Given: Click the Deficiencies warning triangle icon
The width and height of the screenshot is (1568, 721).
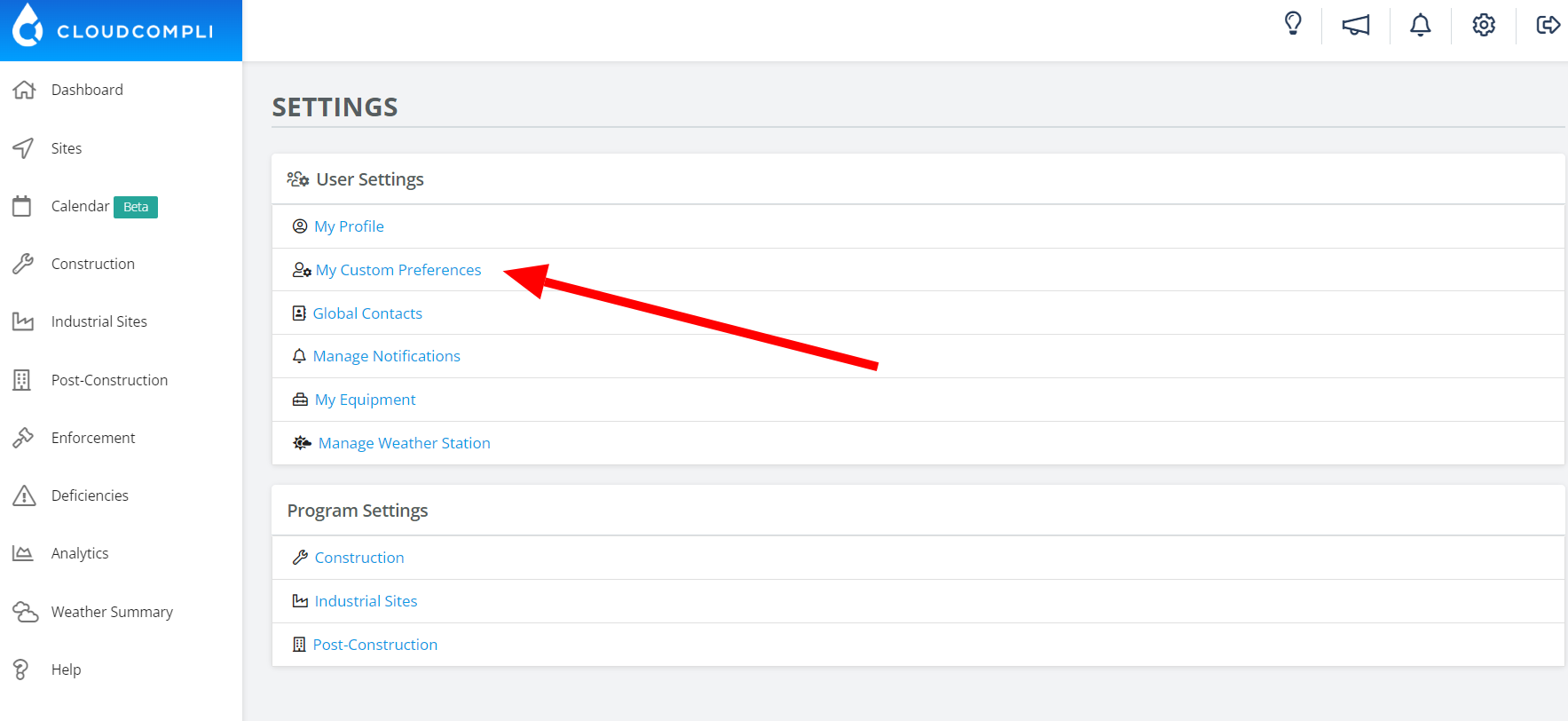Looking at the screenshot, I should coord(24,495).
